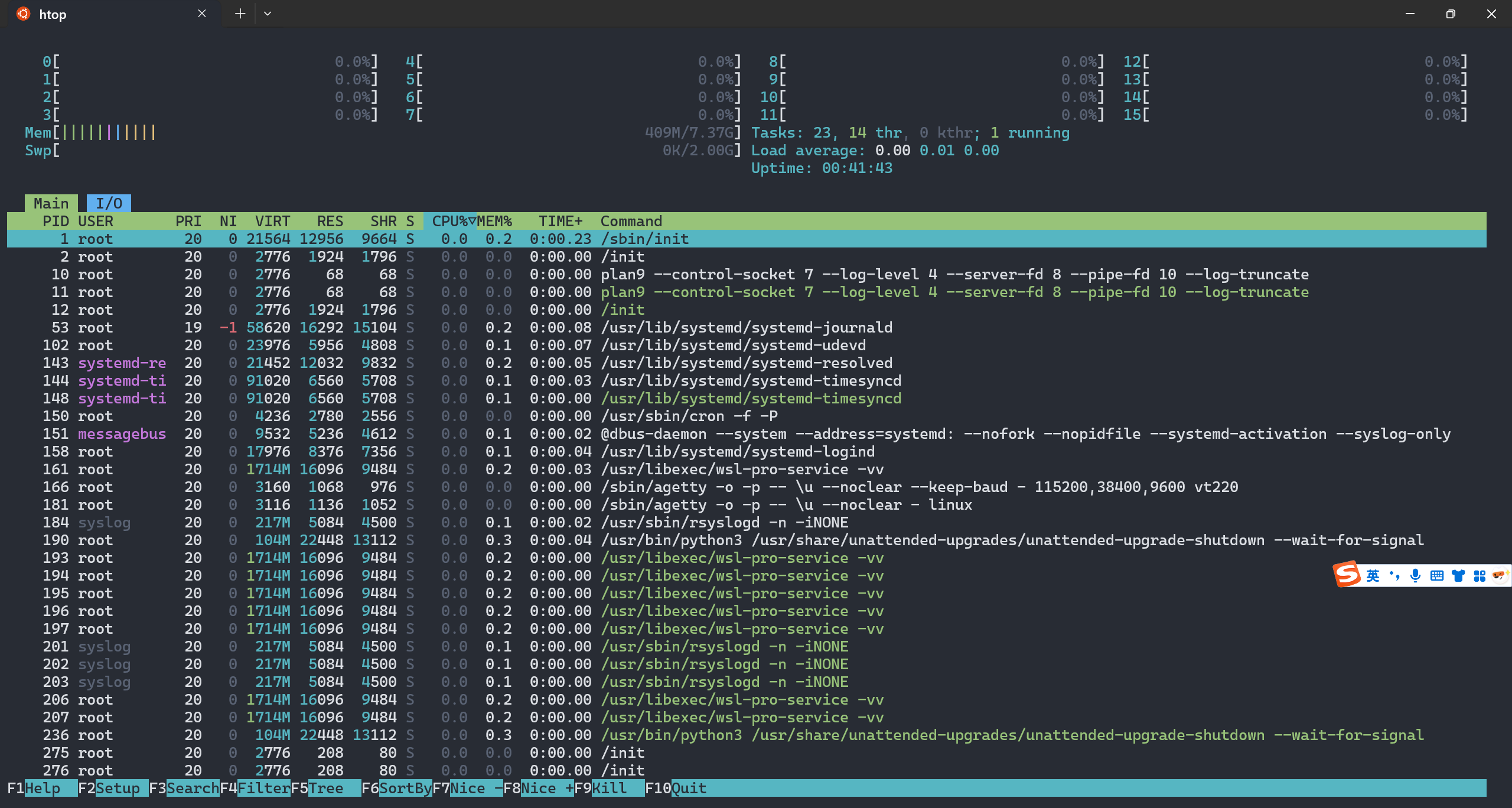Click the CPU 0 usage meter
Screen dimensions: 1512x808
(210, 62)
